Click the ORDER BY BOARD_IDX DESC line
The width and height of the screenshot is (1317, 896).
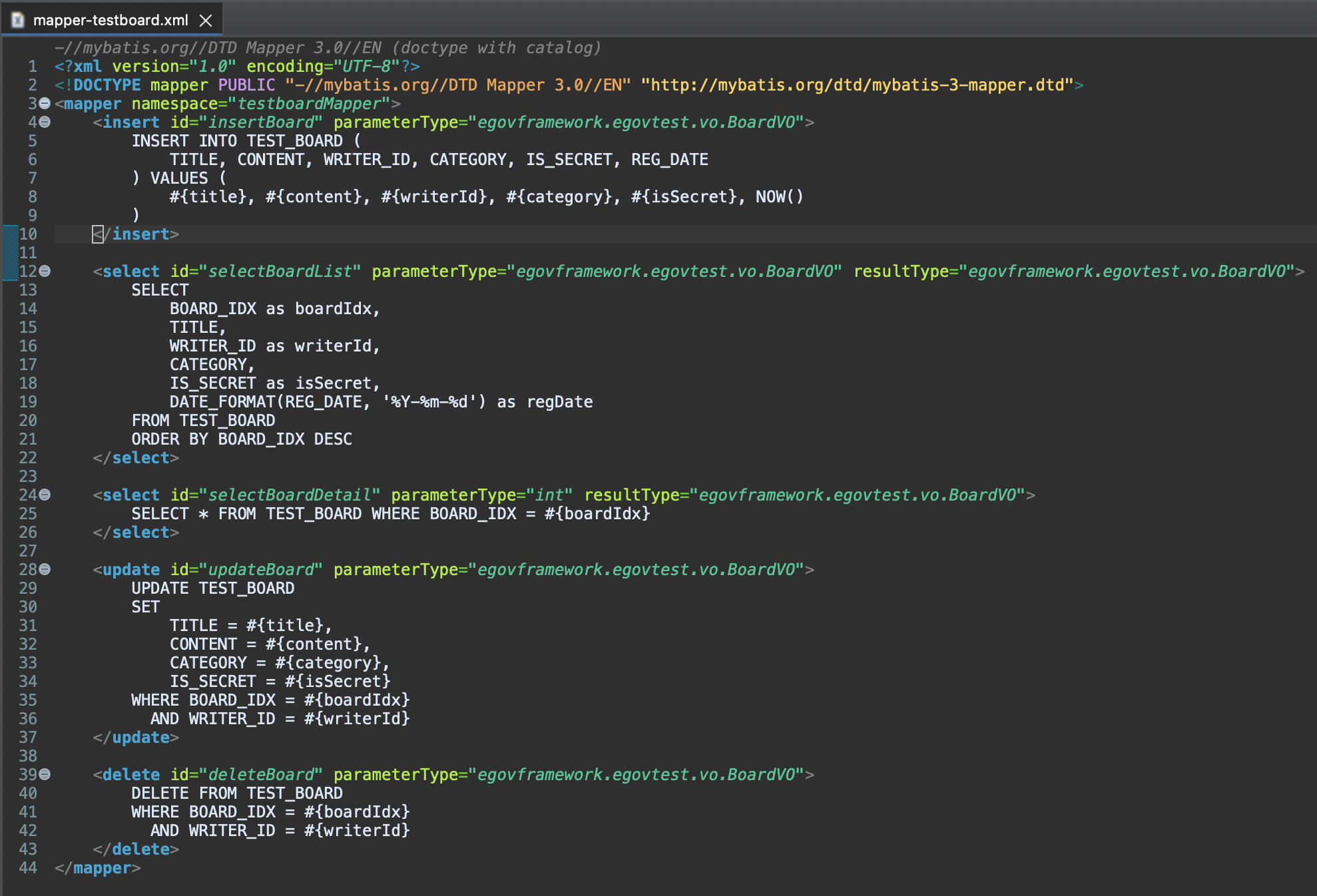[x=241, y=439]
